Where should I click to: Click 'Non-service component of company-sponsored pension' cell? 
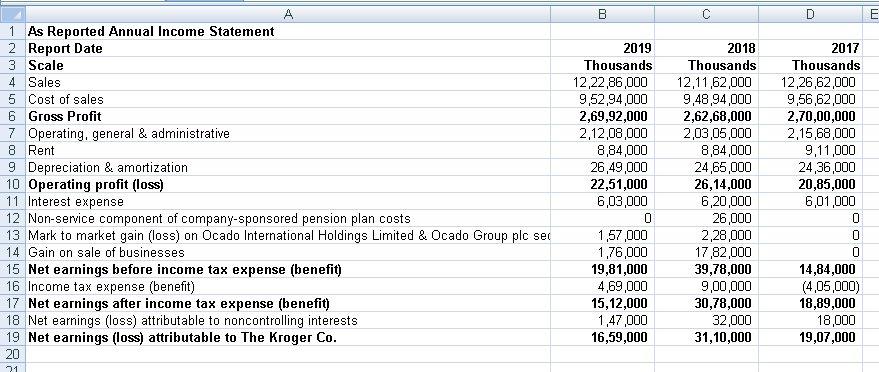point(288,218)
